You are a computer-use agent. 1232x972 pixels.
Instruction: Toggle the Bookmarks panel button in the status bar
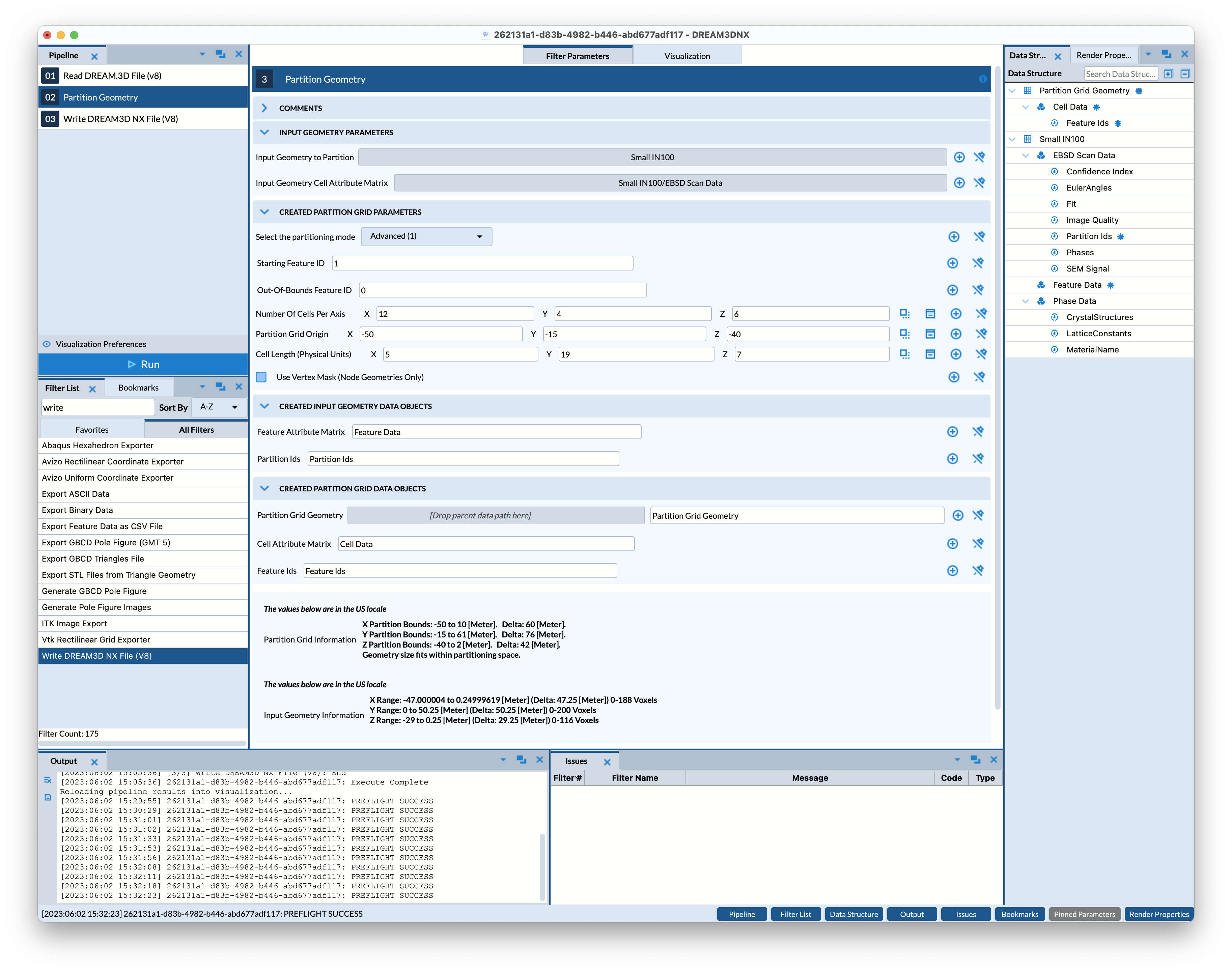coord(1020,914)
